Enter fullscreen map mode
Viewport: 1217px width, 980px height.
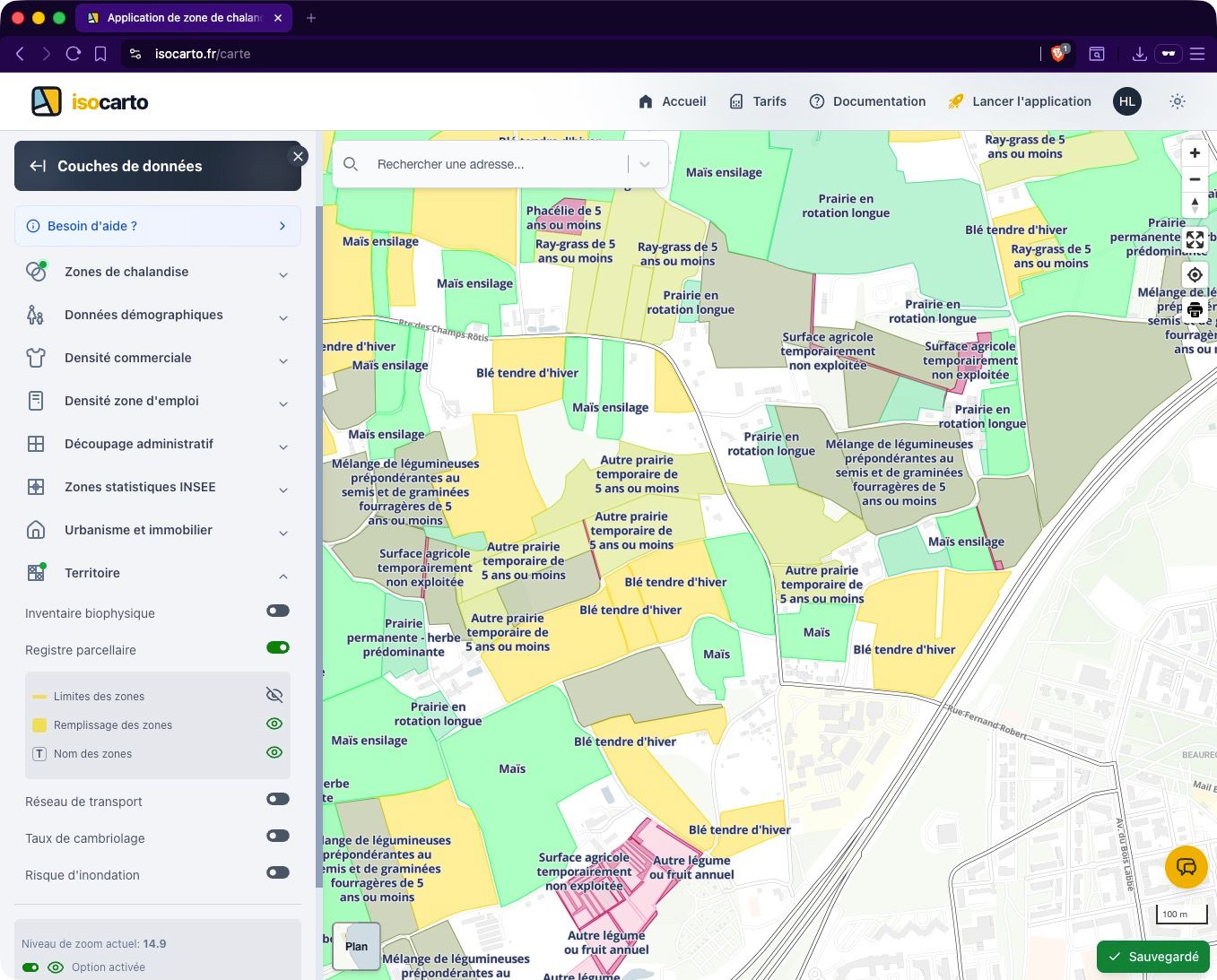[1195, 239]
